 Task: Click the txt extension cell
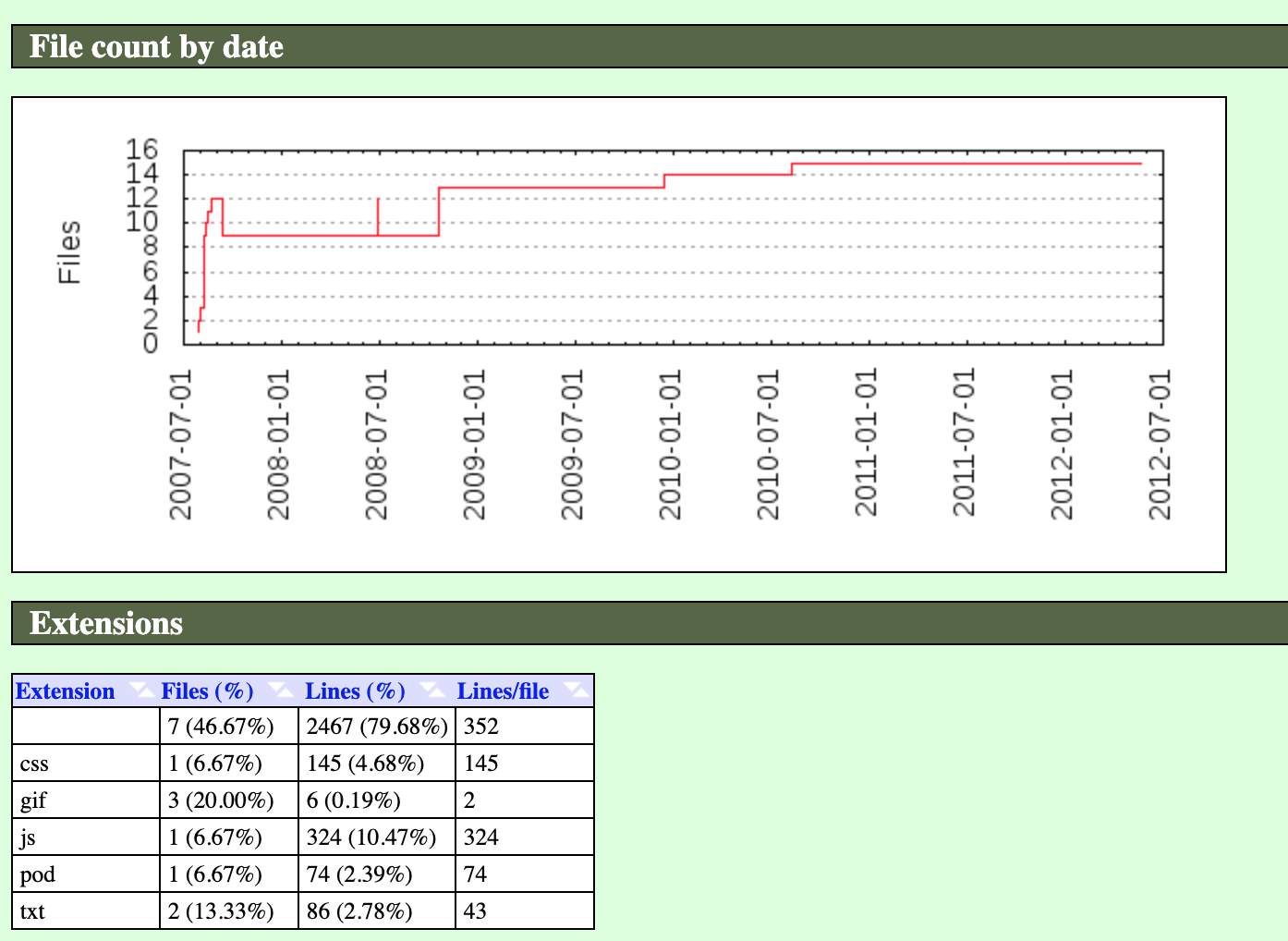[32, 911]
